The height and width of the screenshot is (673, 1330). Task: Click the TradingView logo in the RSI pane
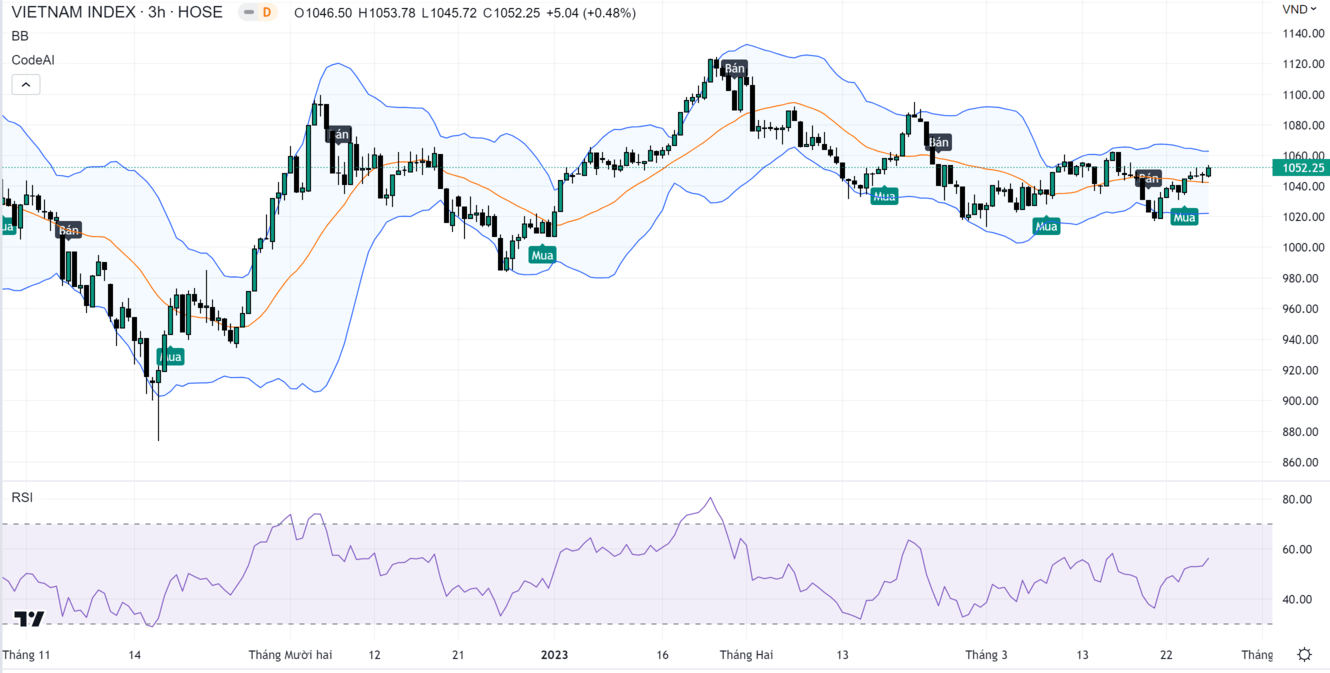click(x=30, y=618)
